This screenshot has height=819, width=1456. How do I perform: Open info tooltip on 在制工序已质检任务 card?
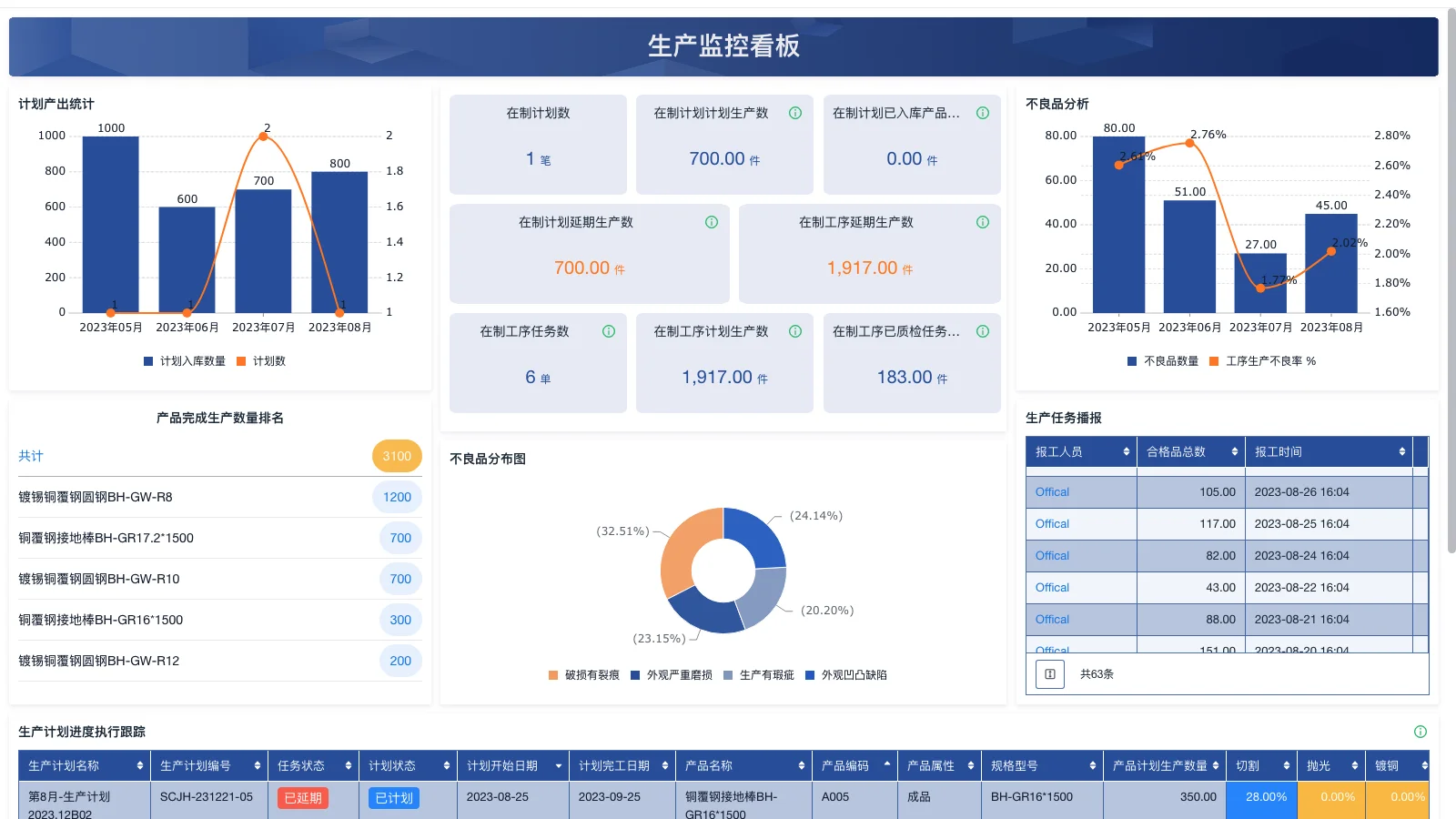point(983,331)
